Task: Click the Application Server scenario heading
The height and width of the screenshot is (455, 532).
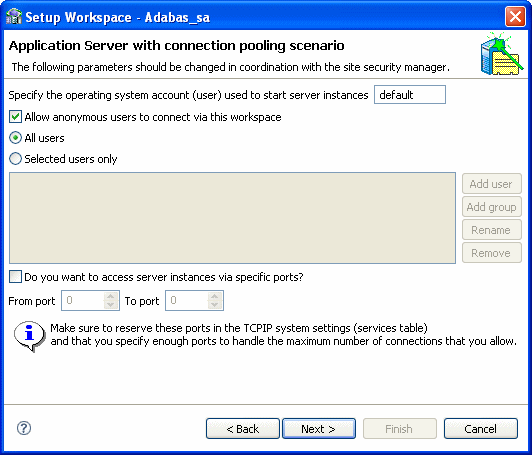Action: [x=176, y=45]
